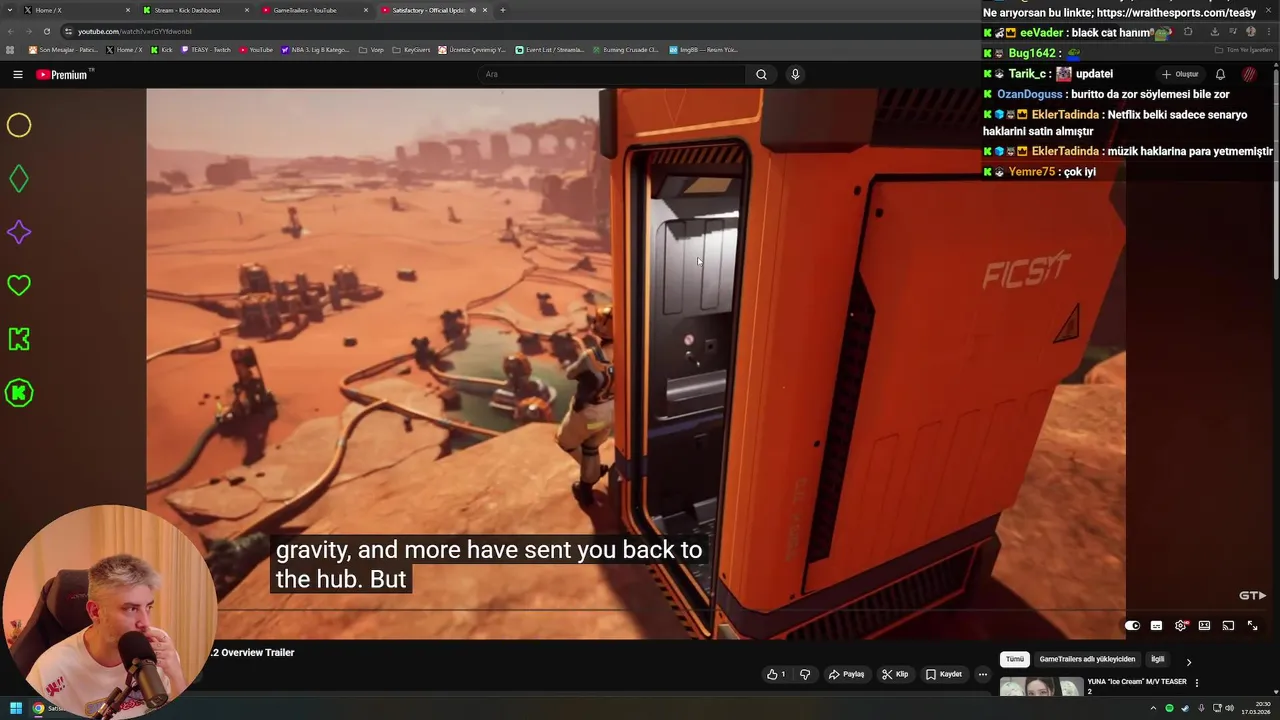Cast video with the cast icon
This screenshot has width=1280, height=720.
point(1228,626)
